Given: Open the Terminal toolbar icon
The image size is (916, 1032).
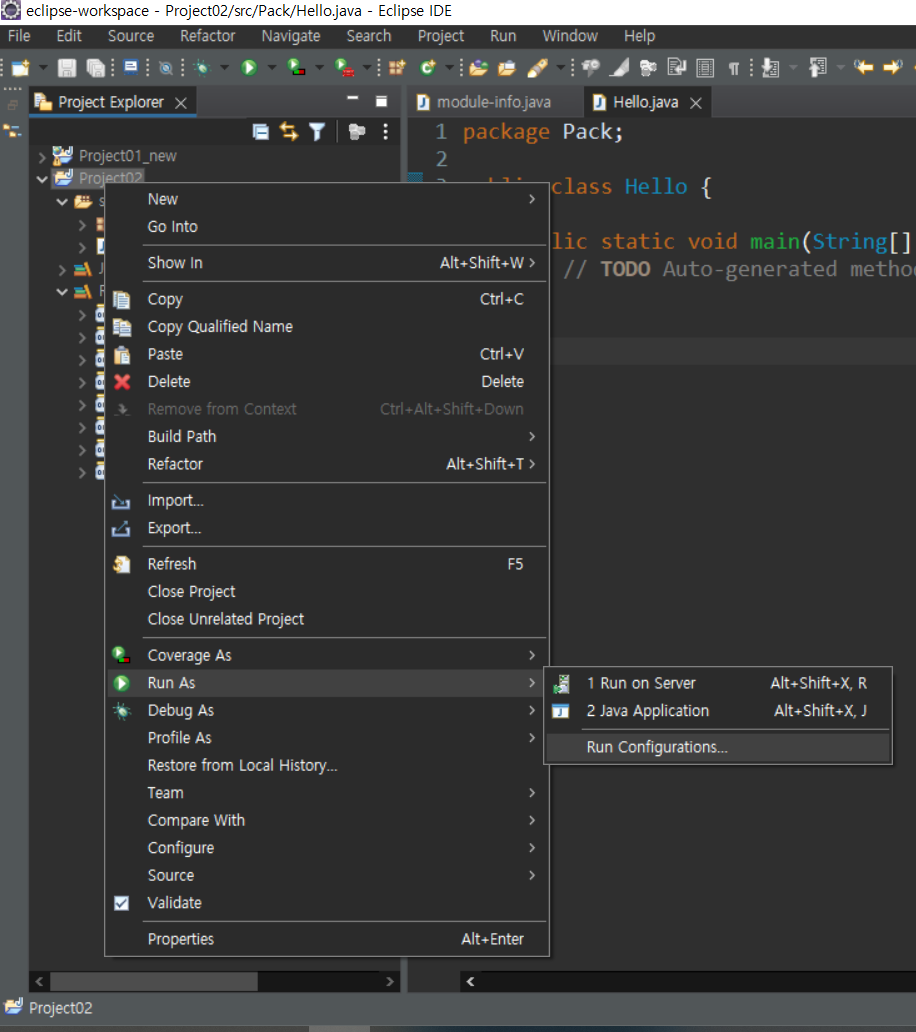Looking at the screenshot, I should (131, 67).
